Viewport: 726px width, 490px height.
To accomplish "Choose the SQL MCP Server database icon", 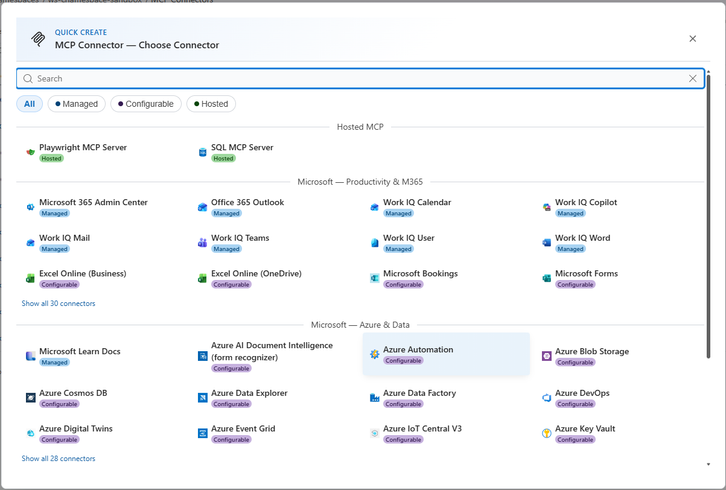I will tap(202, 152).
